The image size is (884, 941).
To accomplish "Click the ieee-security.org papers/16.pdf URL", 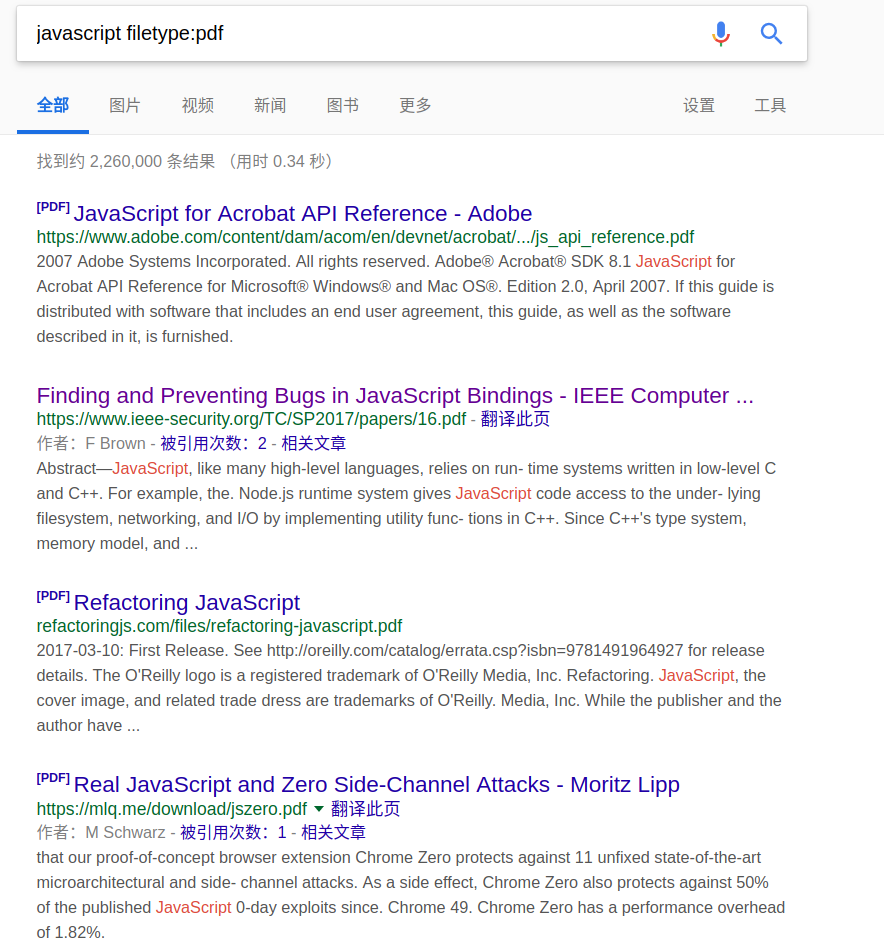I will (251, 419).
